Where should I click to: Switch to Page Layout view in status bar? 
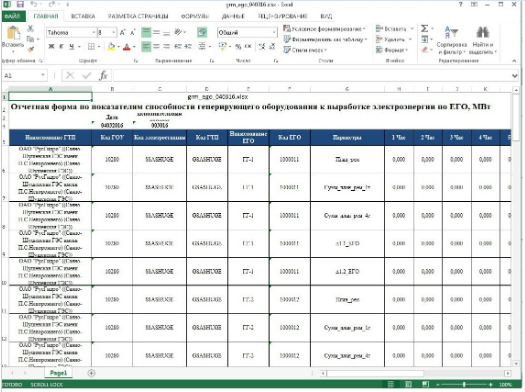[x=408, y=384]
